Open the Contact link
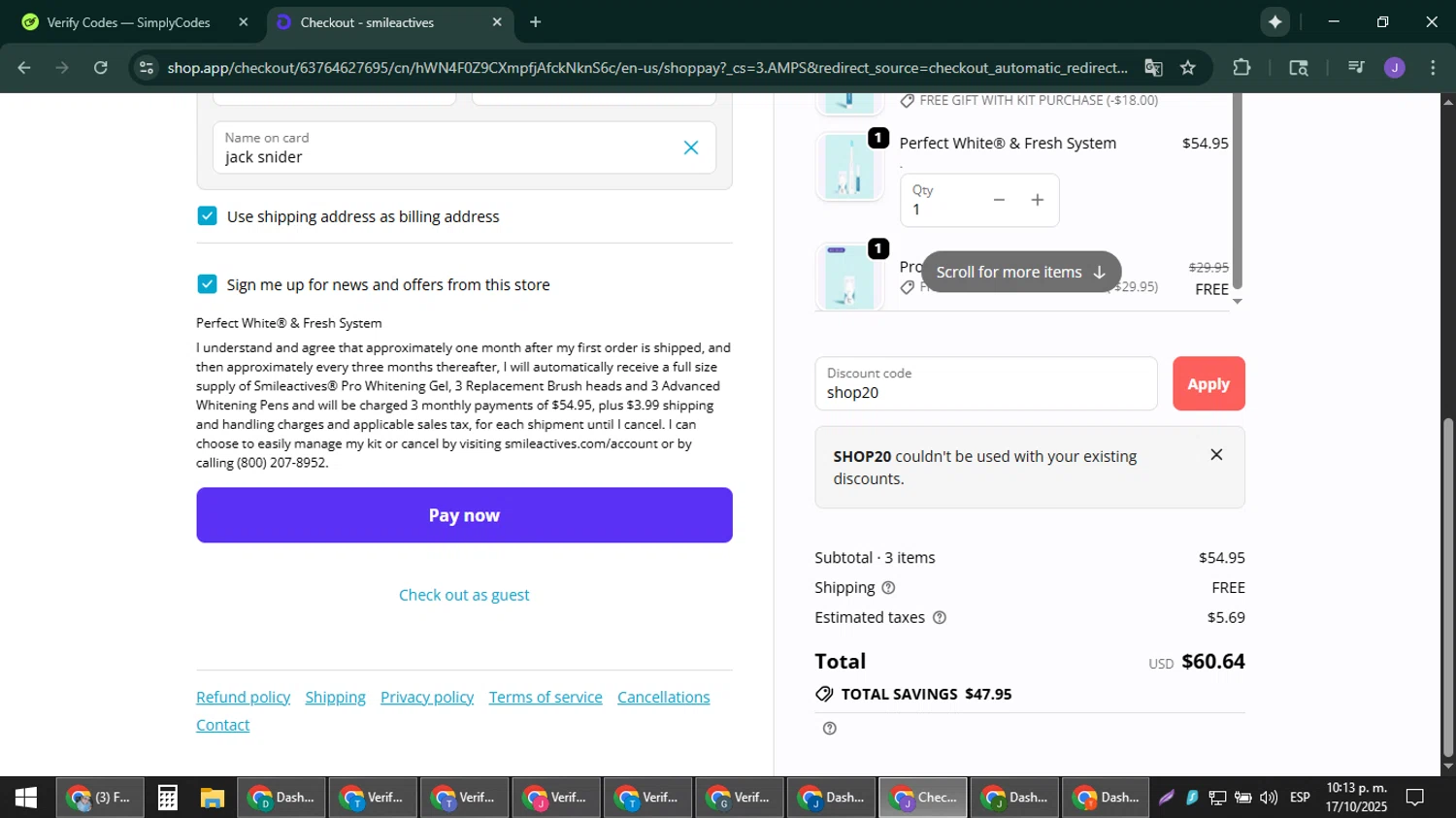The height and width of the screenshot is (818, 1456). 222,725
